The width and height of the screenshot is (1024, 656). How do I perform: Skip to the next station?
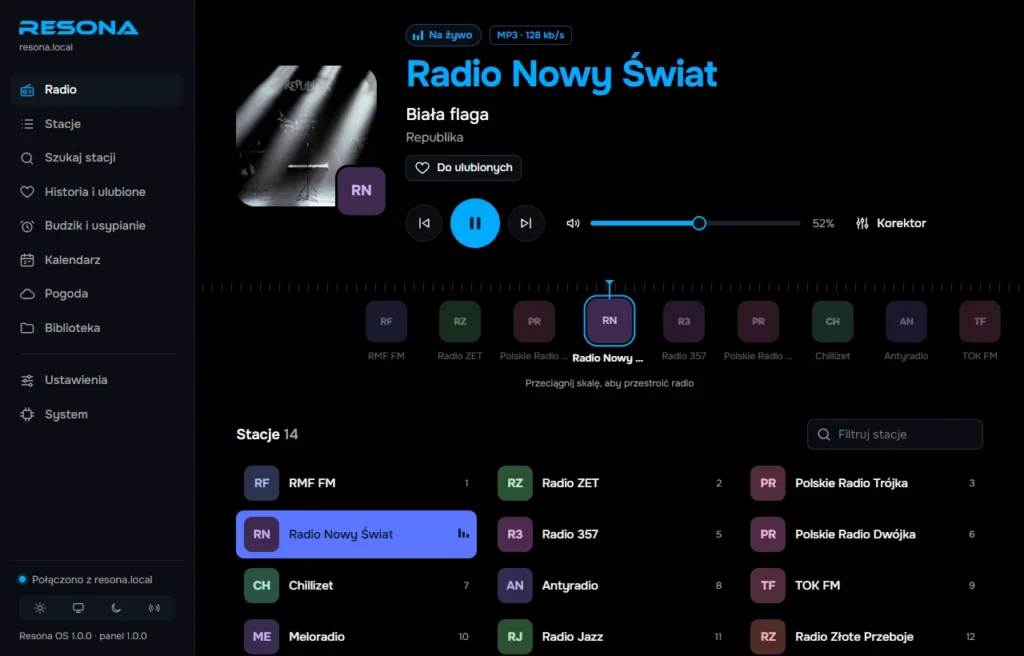pyautogui.click(x=526, y=223)
